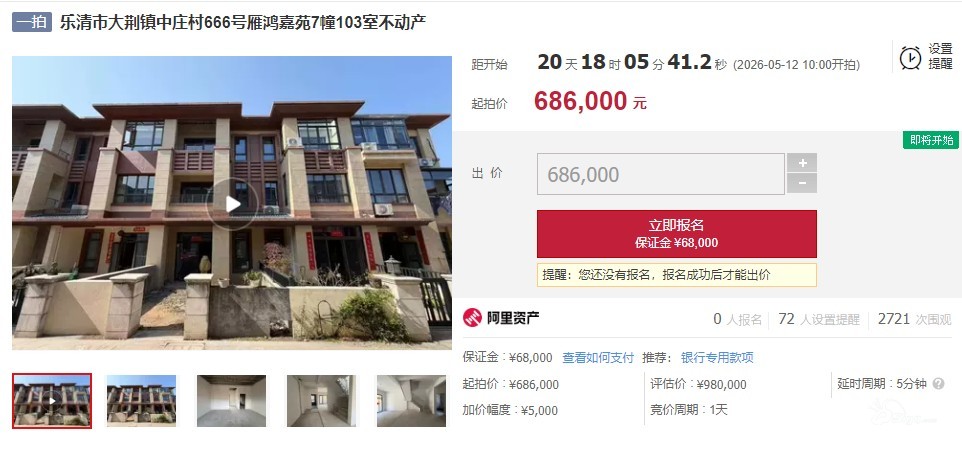
Task: Select the fourth interior staircase thumbnail
Action: [321, 401]
